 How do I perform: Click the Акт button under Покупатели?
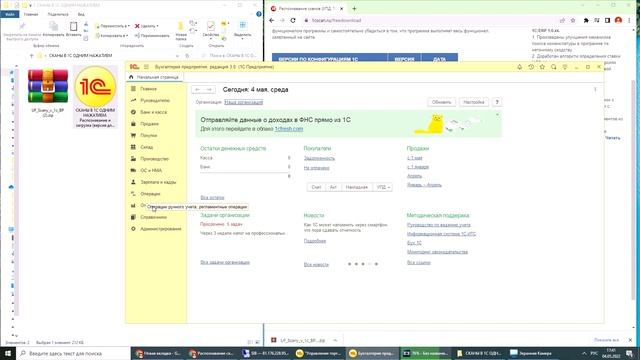click(x=333, y=187)
